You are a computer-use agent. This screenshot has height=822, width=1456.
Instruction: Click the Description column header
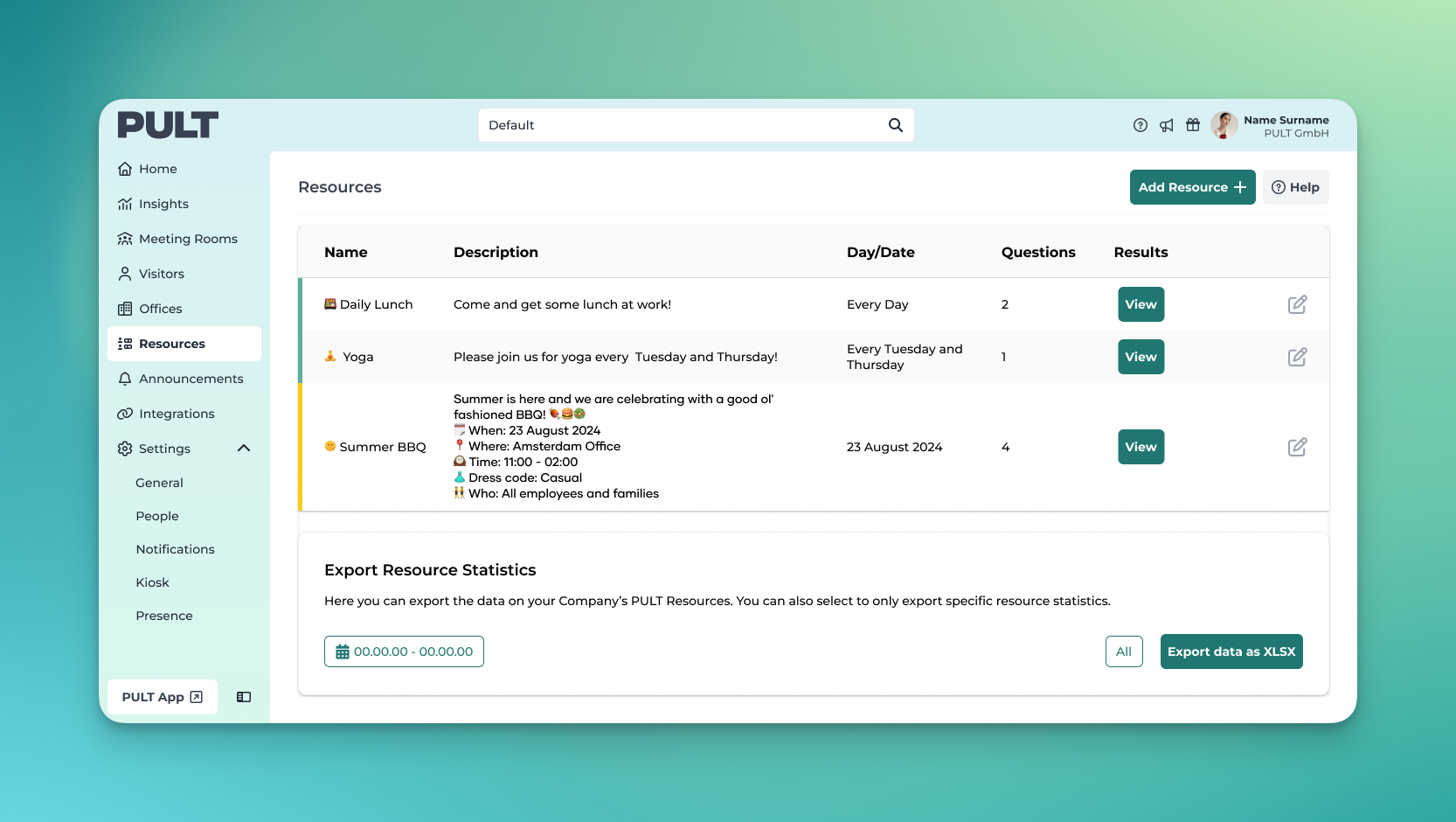pyautogui.click(x=496, y=252)
